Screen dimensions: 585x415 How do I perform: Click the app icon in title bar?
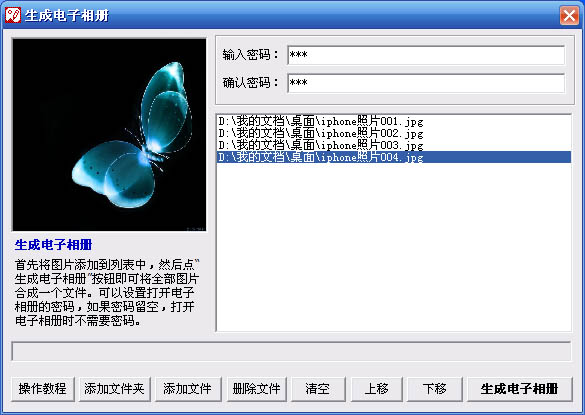point(13,15)
